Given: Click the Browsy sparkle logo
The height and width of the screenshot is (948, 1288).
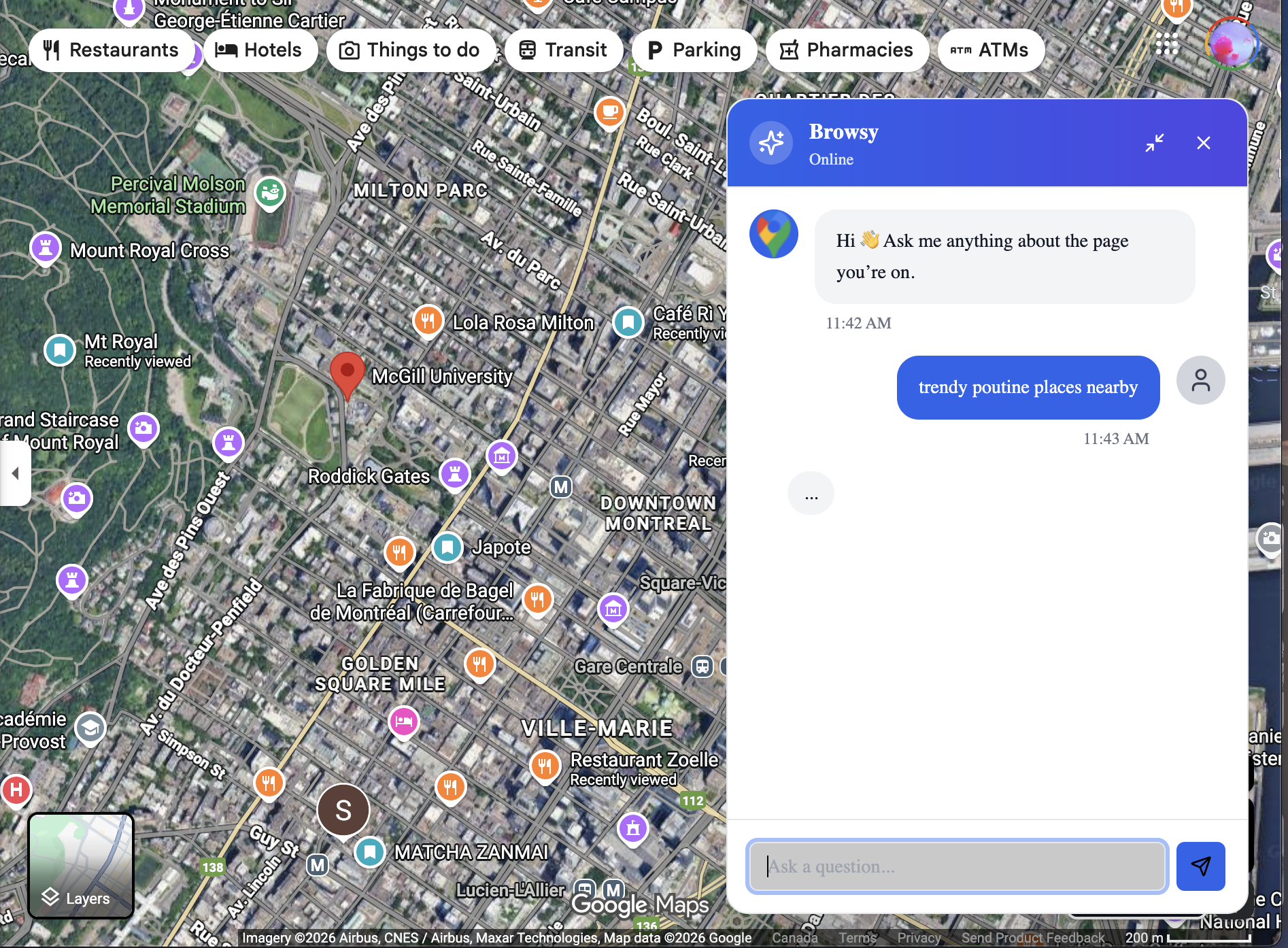Looking at the screenshot, I should [771, 143].
